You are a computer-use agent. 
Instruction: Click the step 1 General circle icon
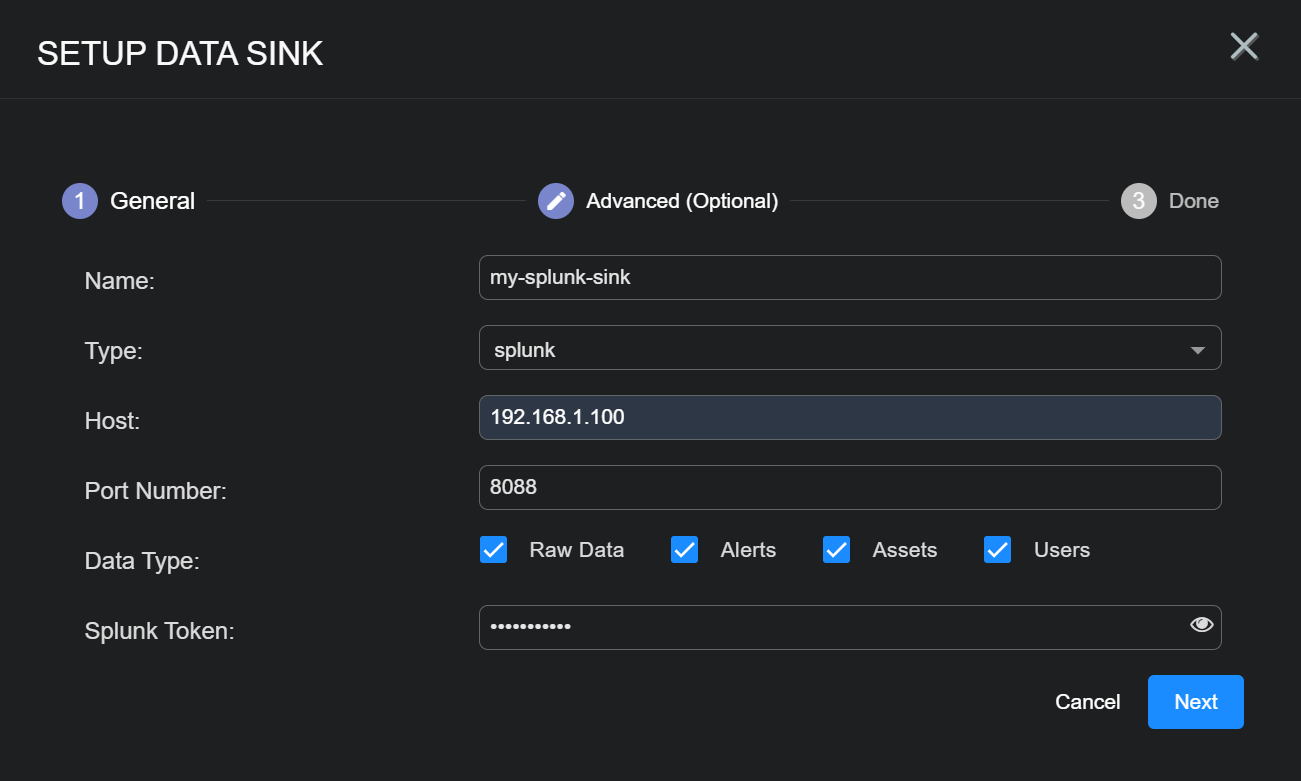pyautogui.click(x=80, y=201)
